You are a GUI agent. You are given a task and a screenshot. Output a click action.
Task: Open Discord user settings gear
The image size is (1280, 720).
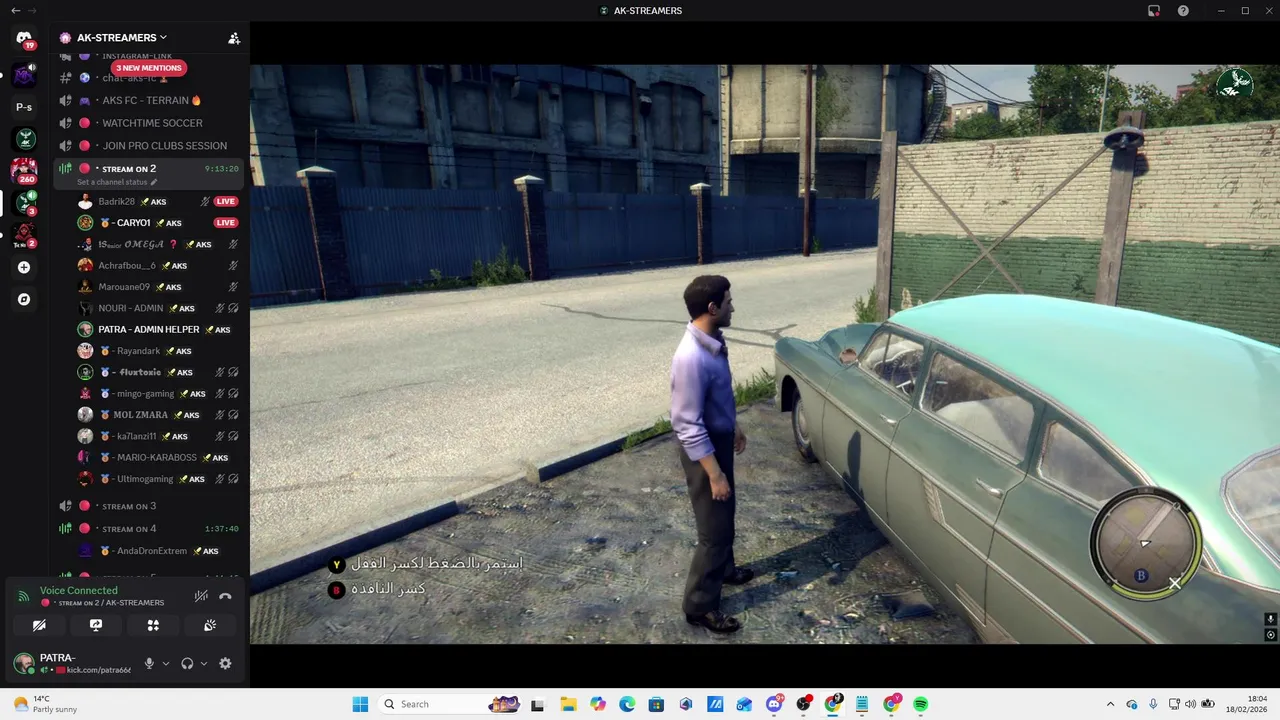pos(225,663)
